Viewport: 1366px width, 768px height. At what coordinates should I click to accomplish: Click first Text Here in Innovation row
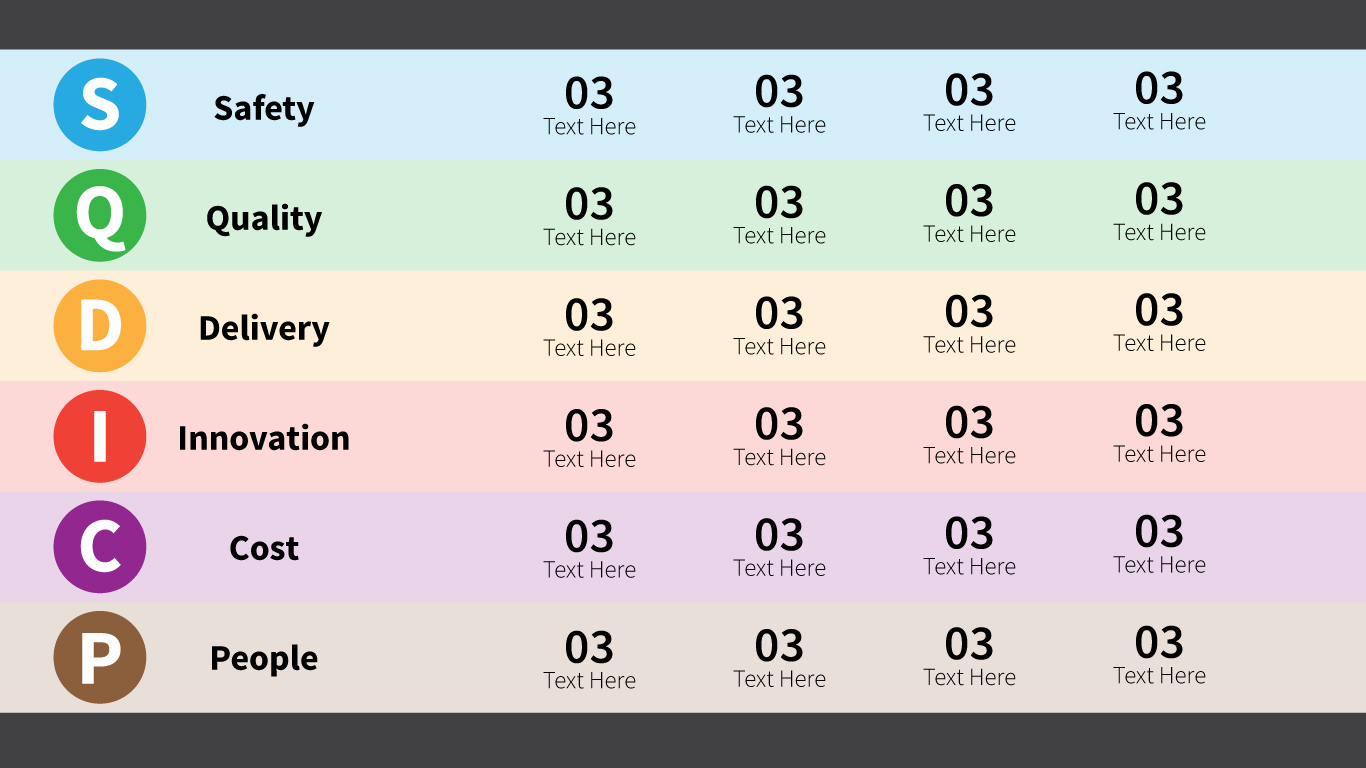click(x=589, y=459)
